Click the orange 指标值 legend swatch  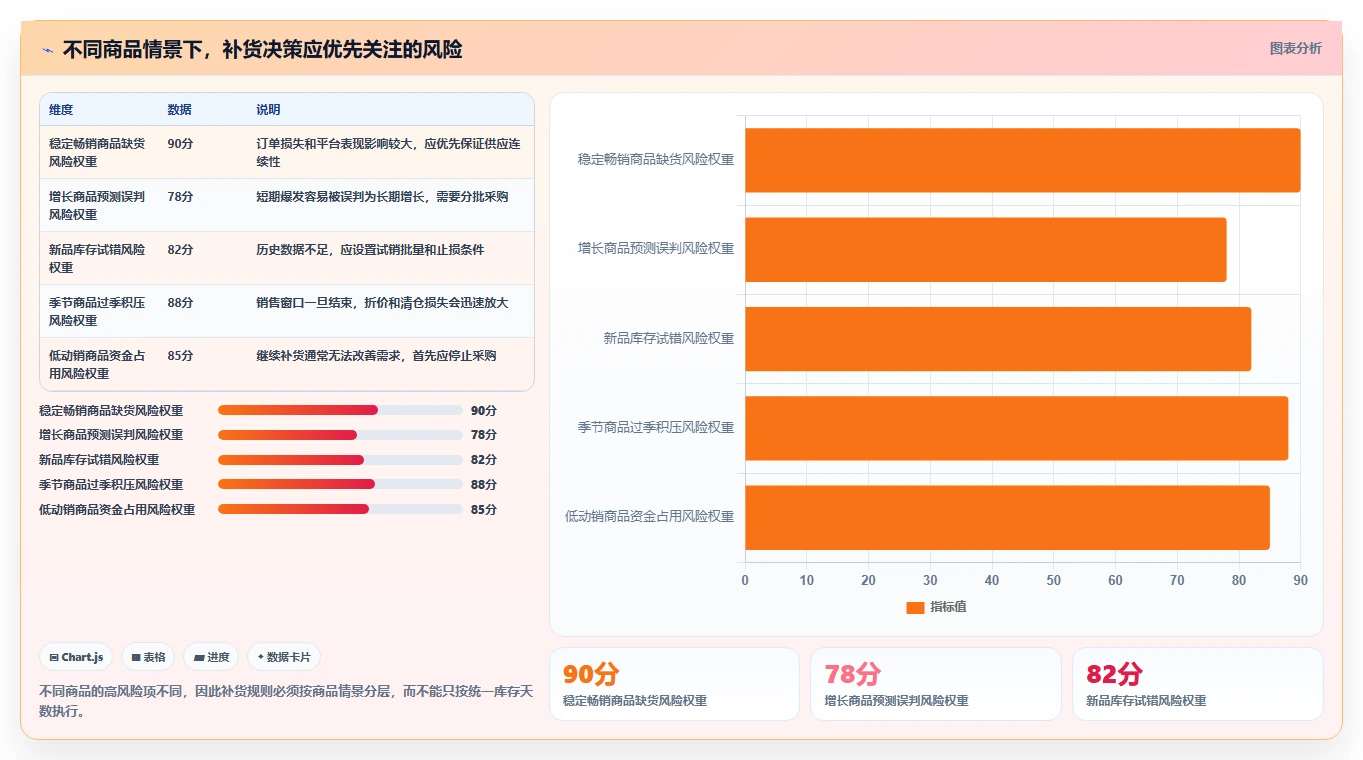(915, 607)
